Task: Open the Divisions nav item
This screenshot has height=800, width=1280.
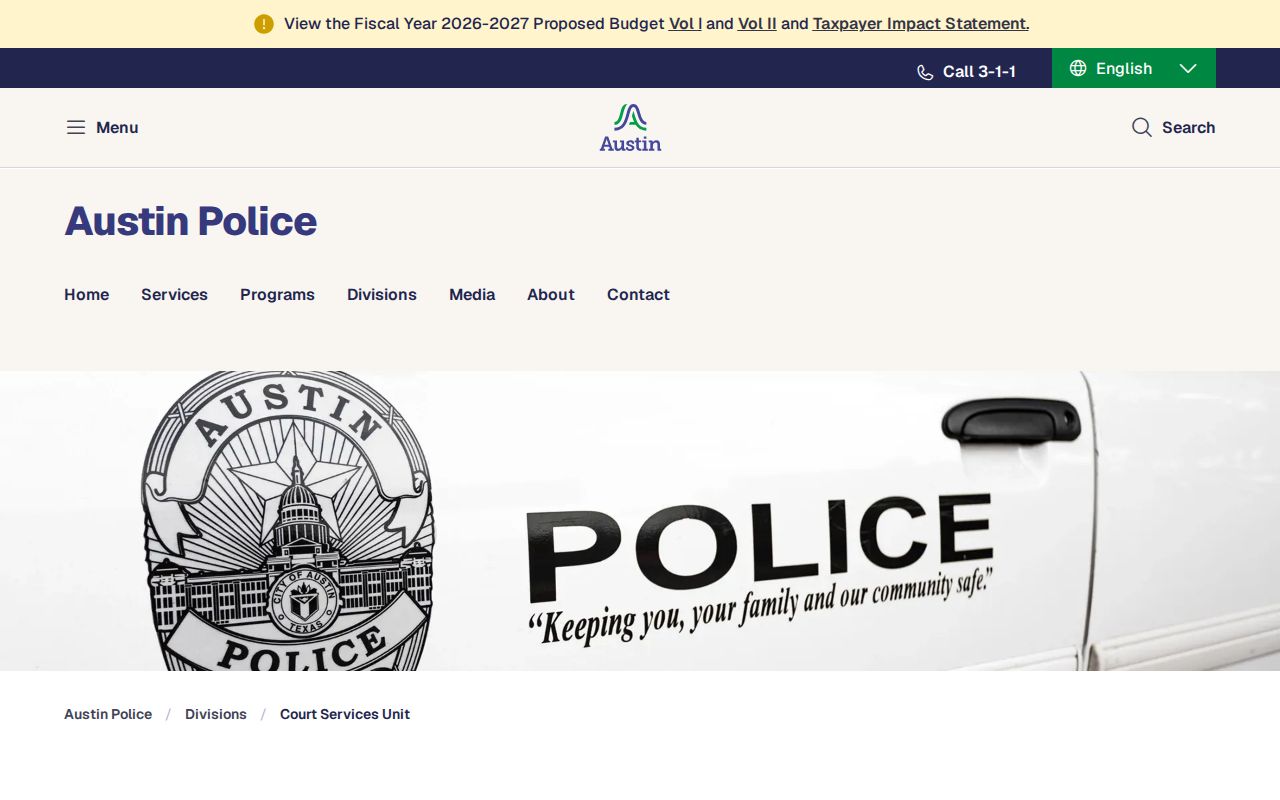Action: pyautogui.click(x=382, y=294)
